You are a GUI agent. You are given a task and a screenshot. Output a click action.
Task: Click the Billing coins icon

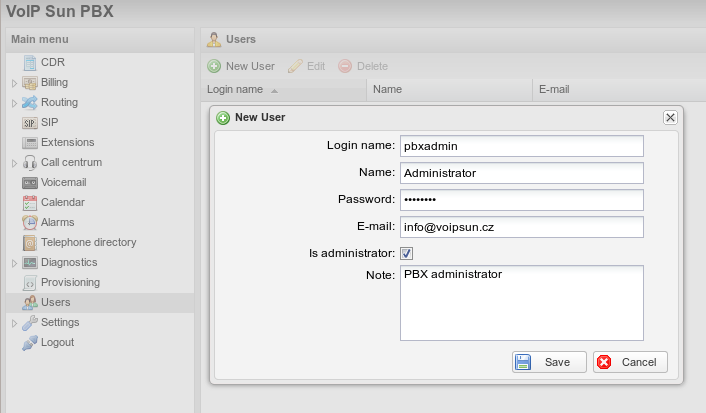click(30, 82)
